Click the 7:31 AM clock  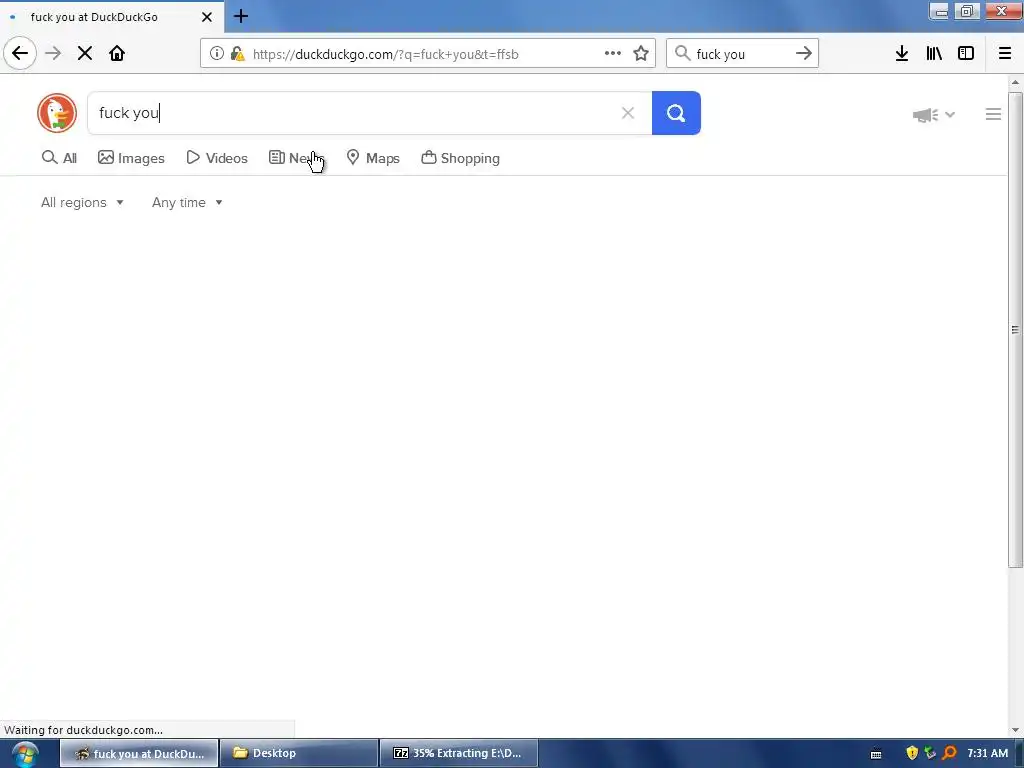click(987, 753)
